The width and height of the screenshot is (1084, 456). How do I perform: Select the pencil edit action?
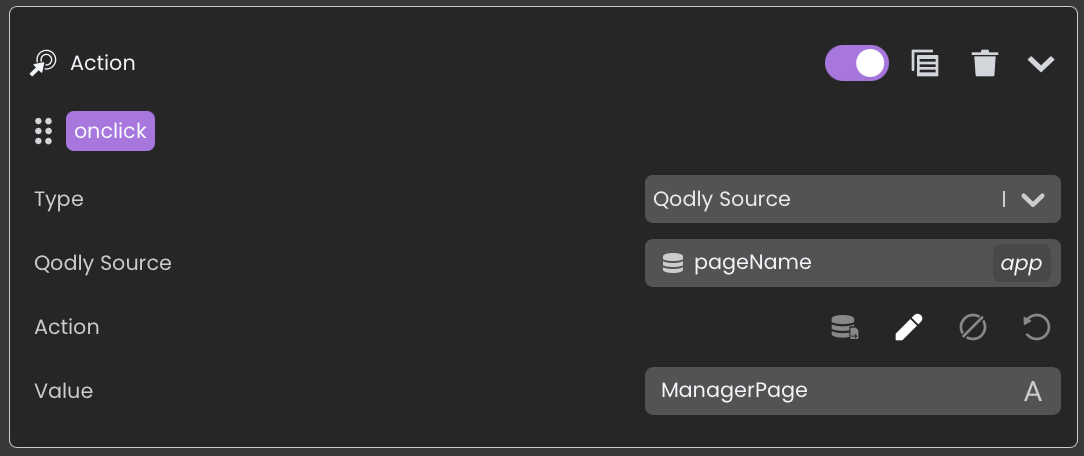pyautogui.click(x=908, y=327)
